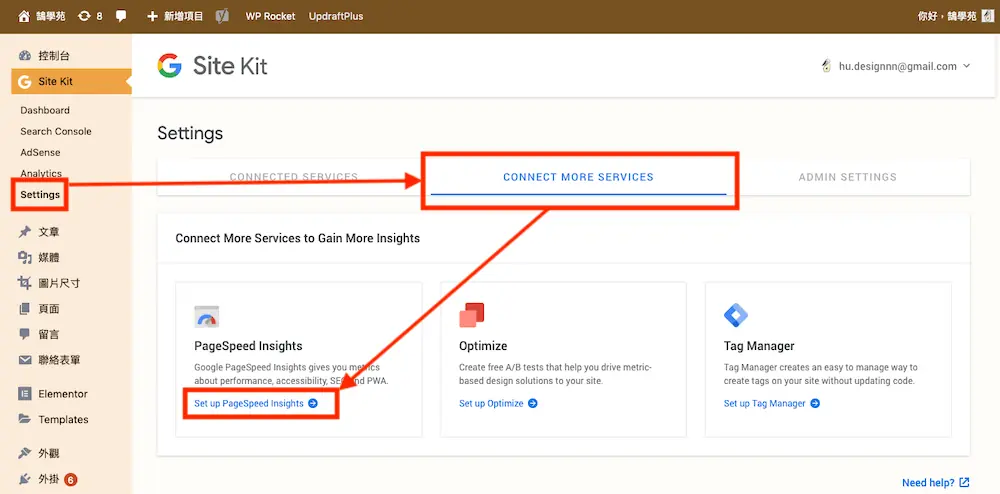This screenshot has width=1000, height=494.
Task: Click the external link icon beside Need help?
Action: coord(964,483)
